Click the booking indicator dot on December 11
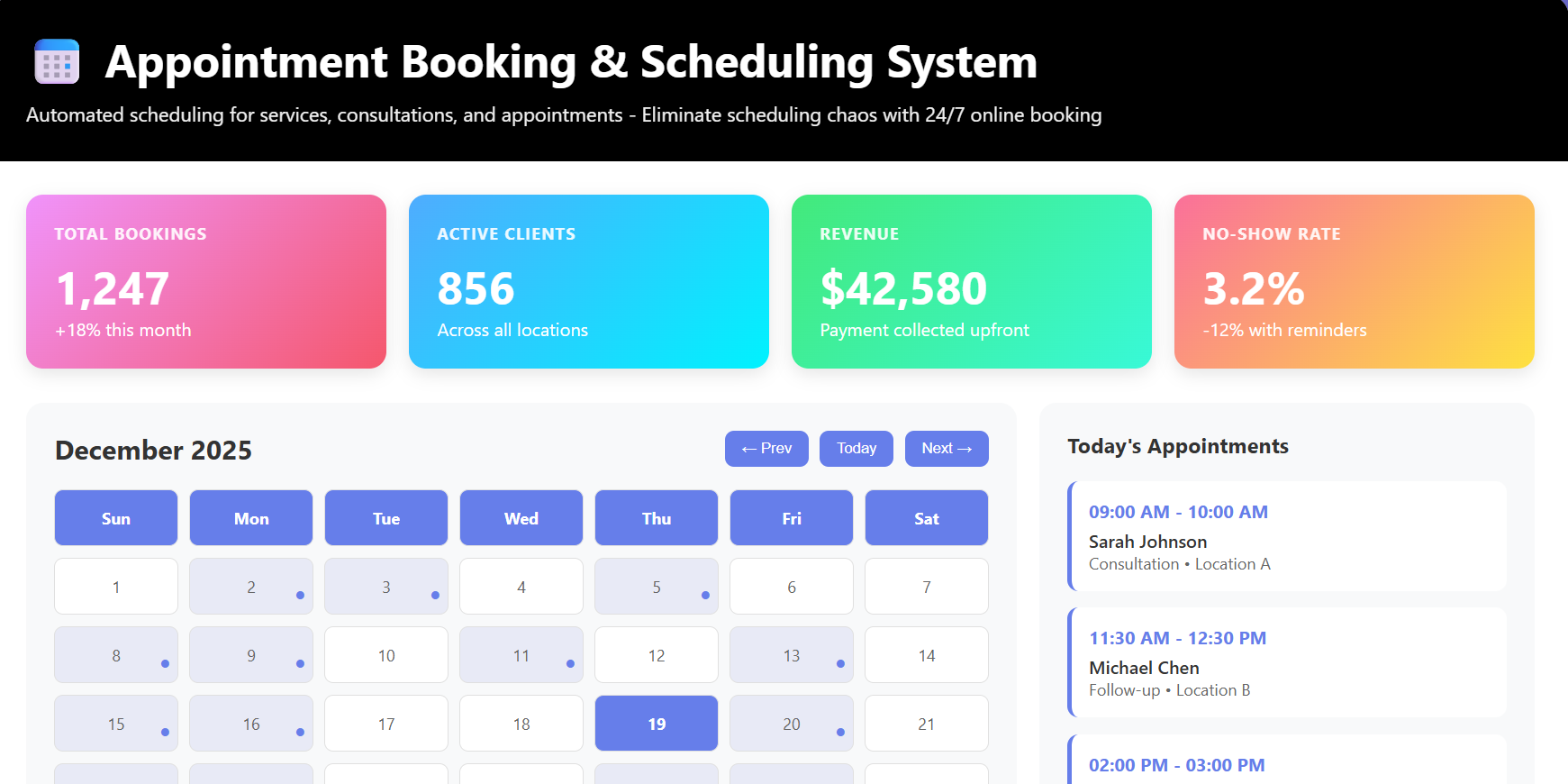 [x=569, y=666]
